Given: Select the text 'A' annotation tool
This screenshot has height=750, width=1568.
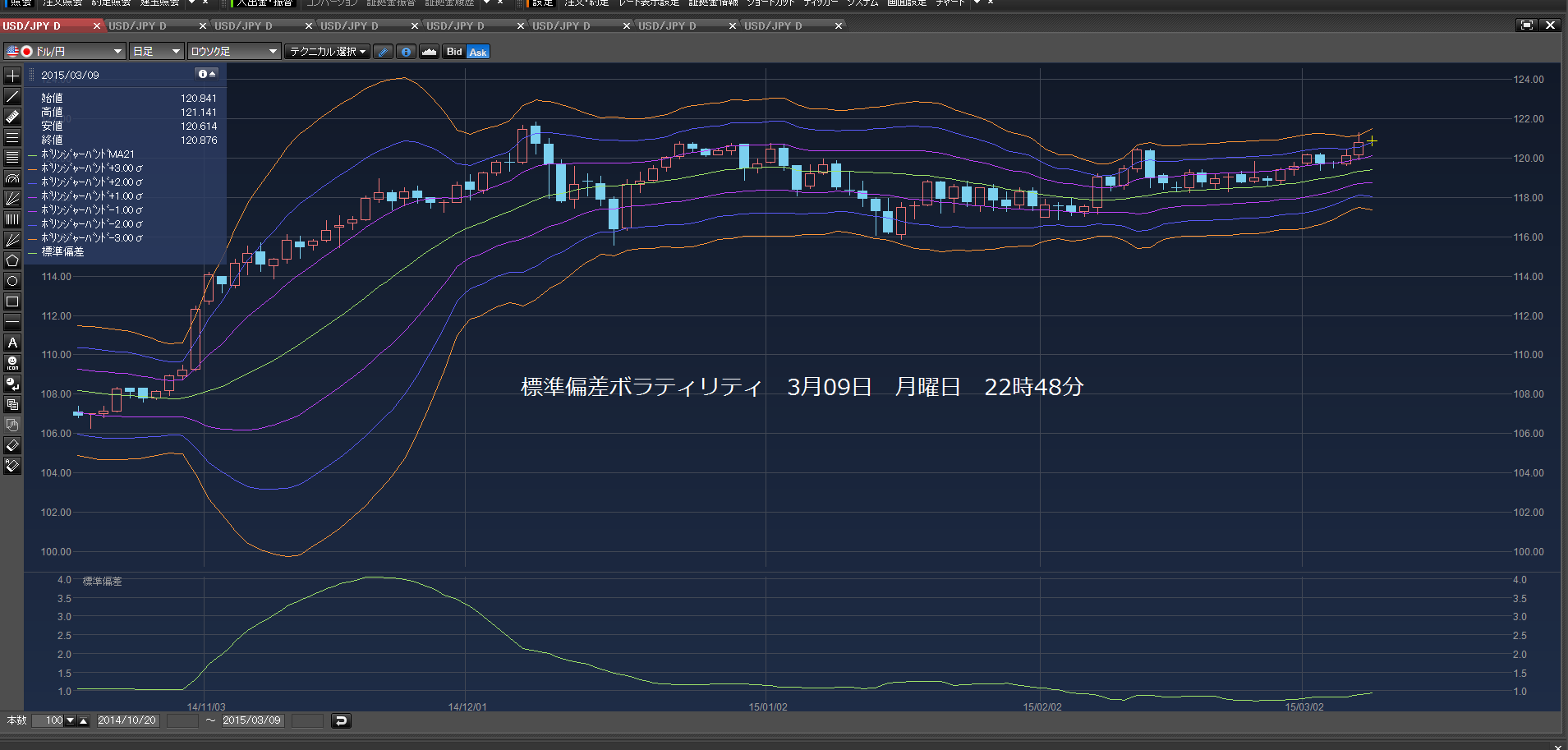Looking at the screenshot, I should click(x=12, y=343).
